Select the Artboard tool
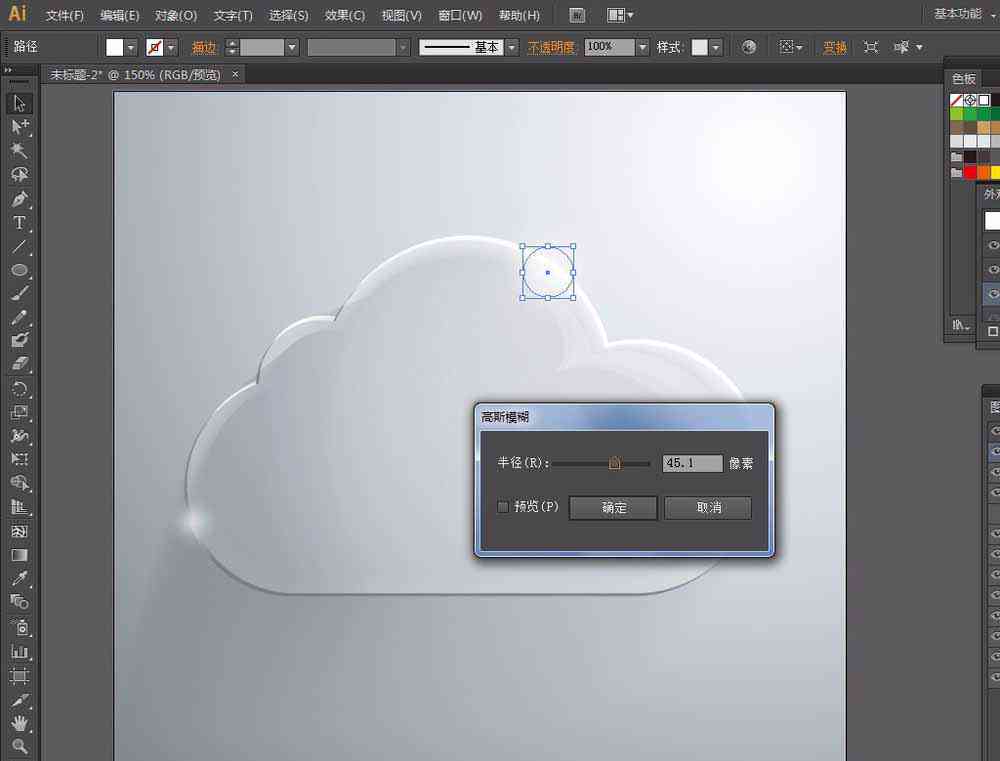The width and height of the screenshot is (1000, 761). pos(19,676)
